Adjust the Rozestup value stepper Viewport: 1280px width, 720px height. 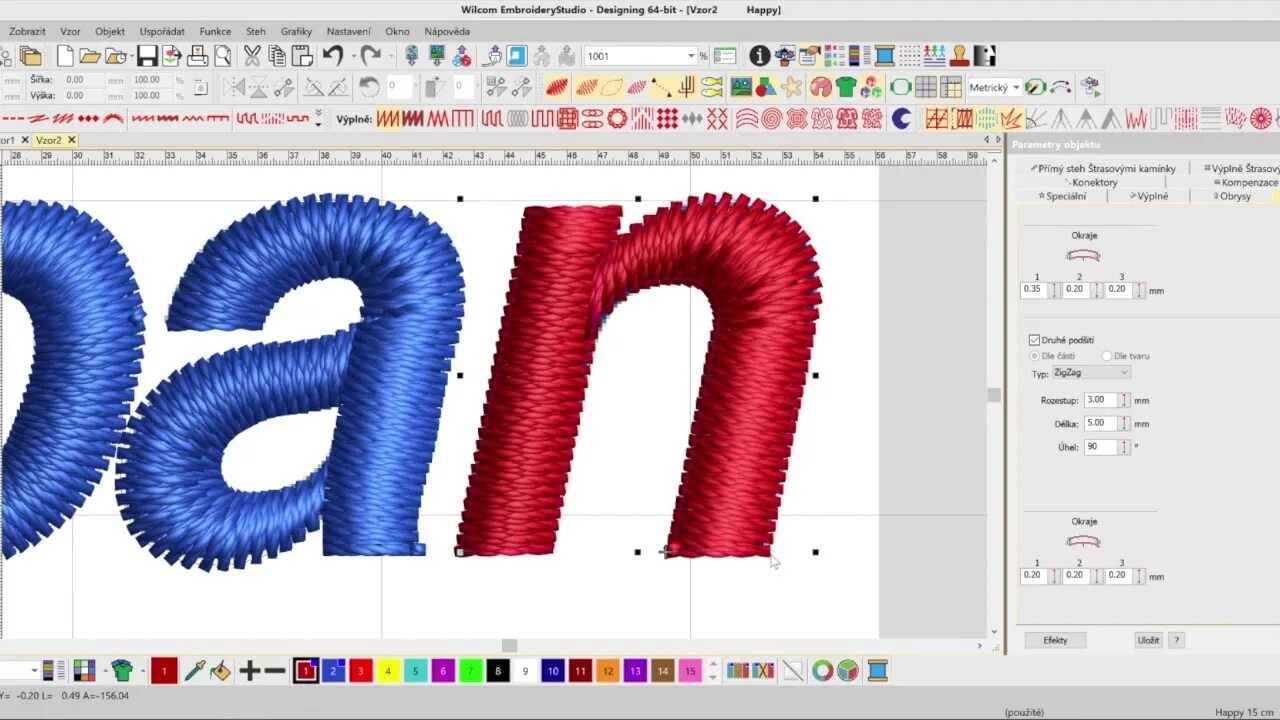pyautogui.click(x=1123, y=400)
